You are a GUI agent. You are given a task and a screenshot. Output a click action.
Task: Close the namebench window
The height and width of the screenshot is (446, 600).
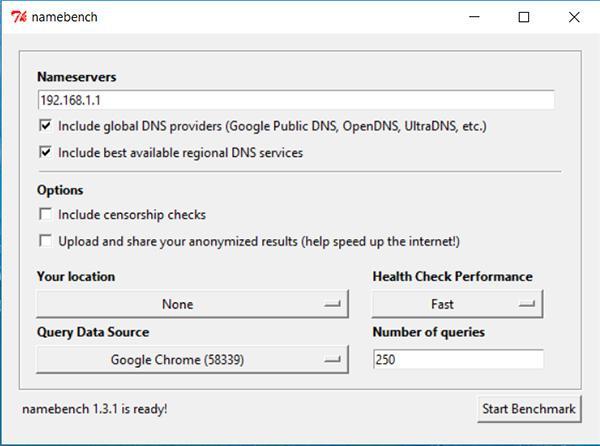point(574,17)
